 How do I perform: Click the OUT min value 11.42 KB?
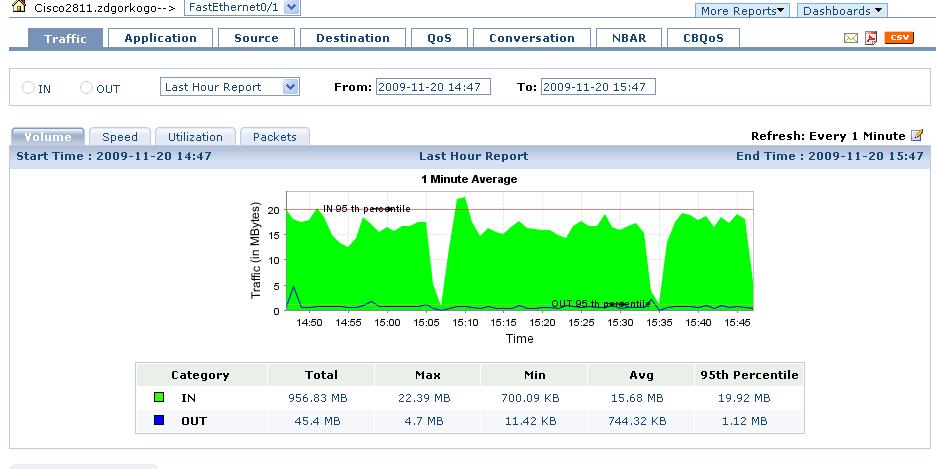[530, 421]
